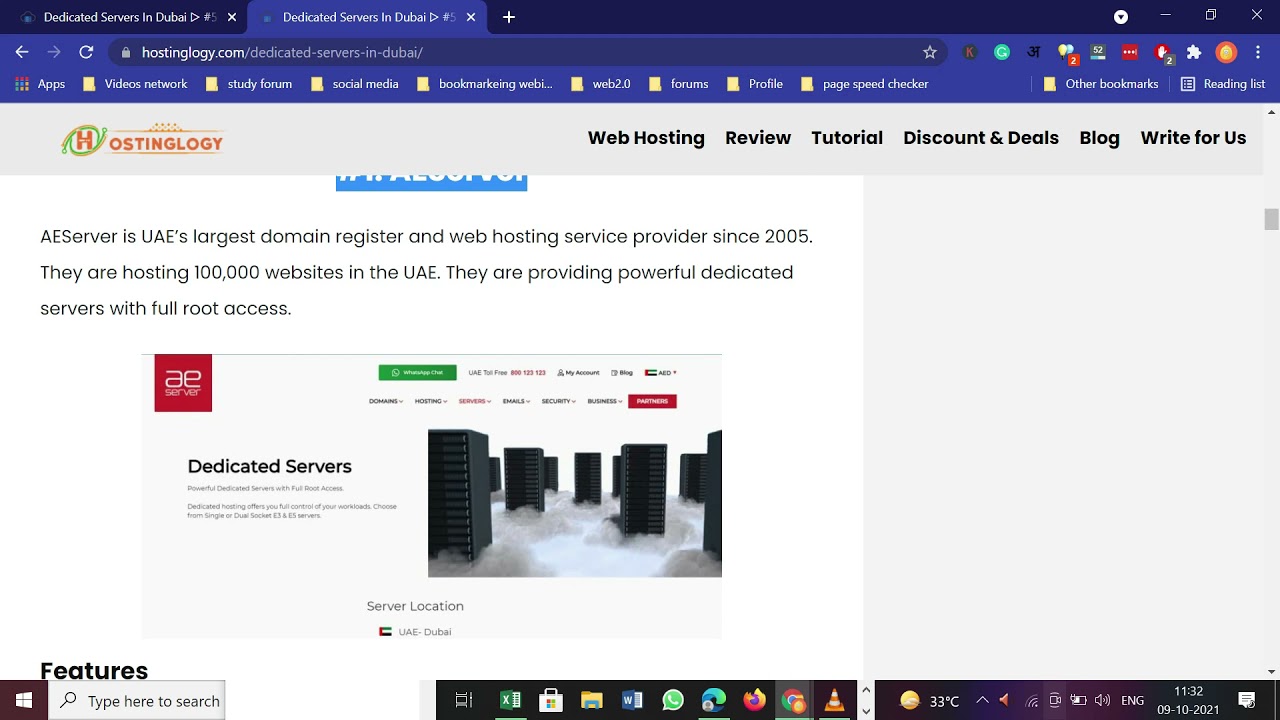Click the browser page vertical scrollbar thumb
Image resolution: width=1280 pixels, height=720 pixels.
pos(1271,219)
